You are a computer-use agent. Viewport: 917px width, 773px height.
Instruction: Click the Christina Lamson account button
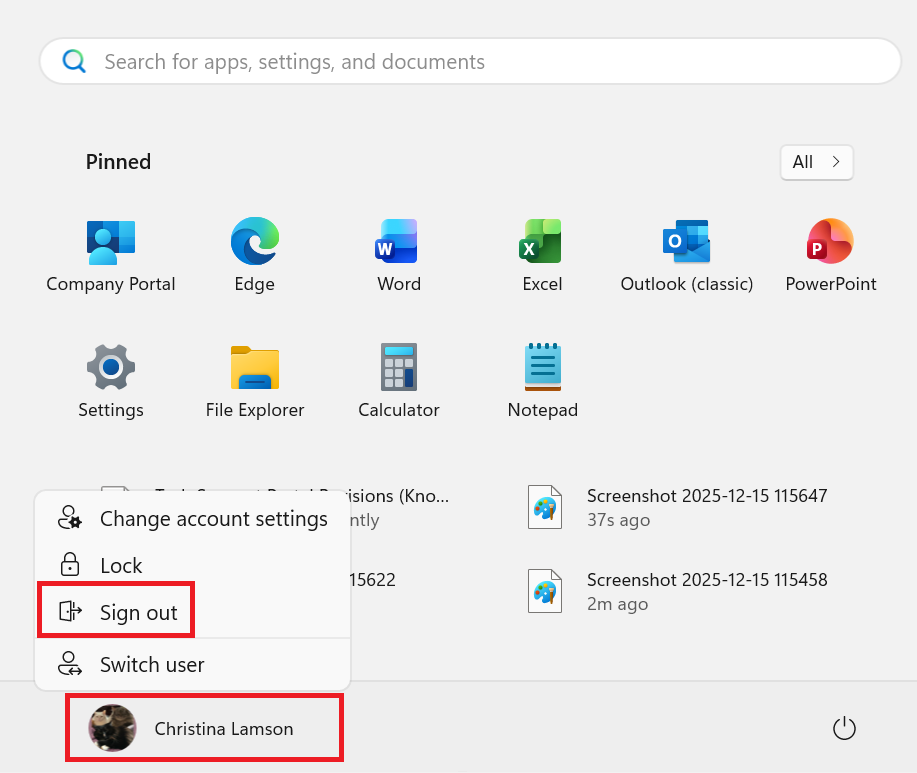click(x=204, y=728)
